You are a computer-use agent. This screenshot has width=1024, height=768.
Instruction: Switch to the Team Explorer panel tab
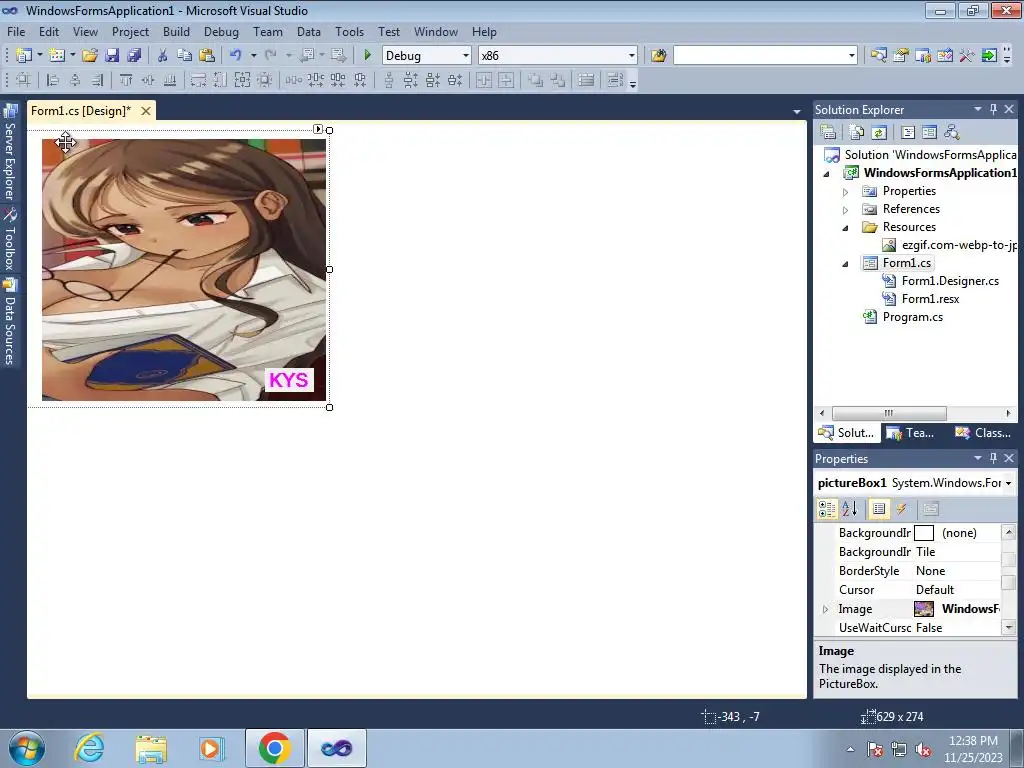[x=912, y=433]
